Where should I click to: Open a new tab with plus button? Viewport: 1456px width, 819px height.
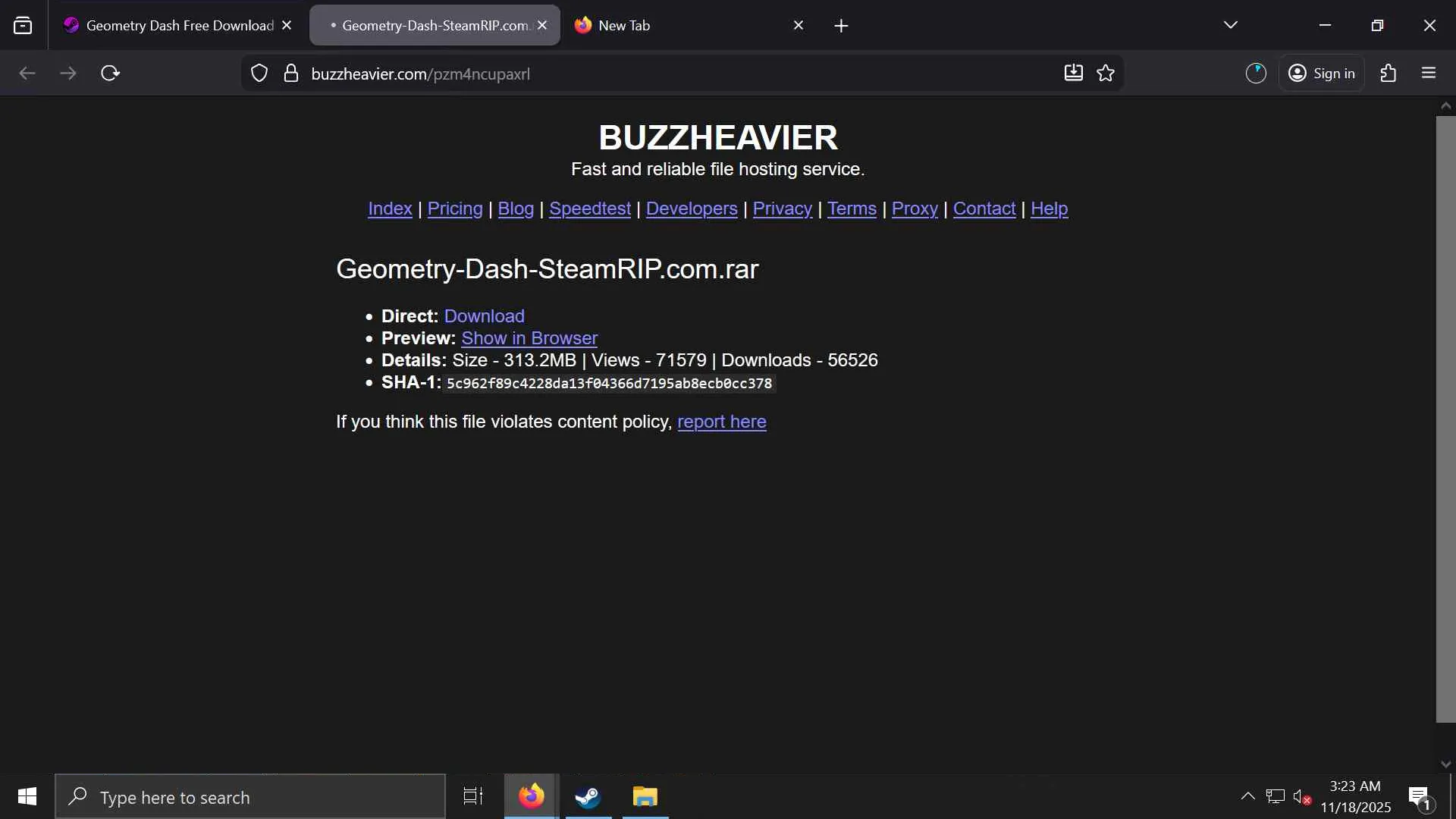[x=841, y=26]
